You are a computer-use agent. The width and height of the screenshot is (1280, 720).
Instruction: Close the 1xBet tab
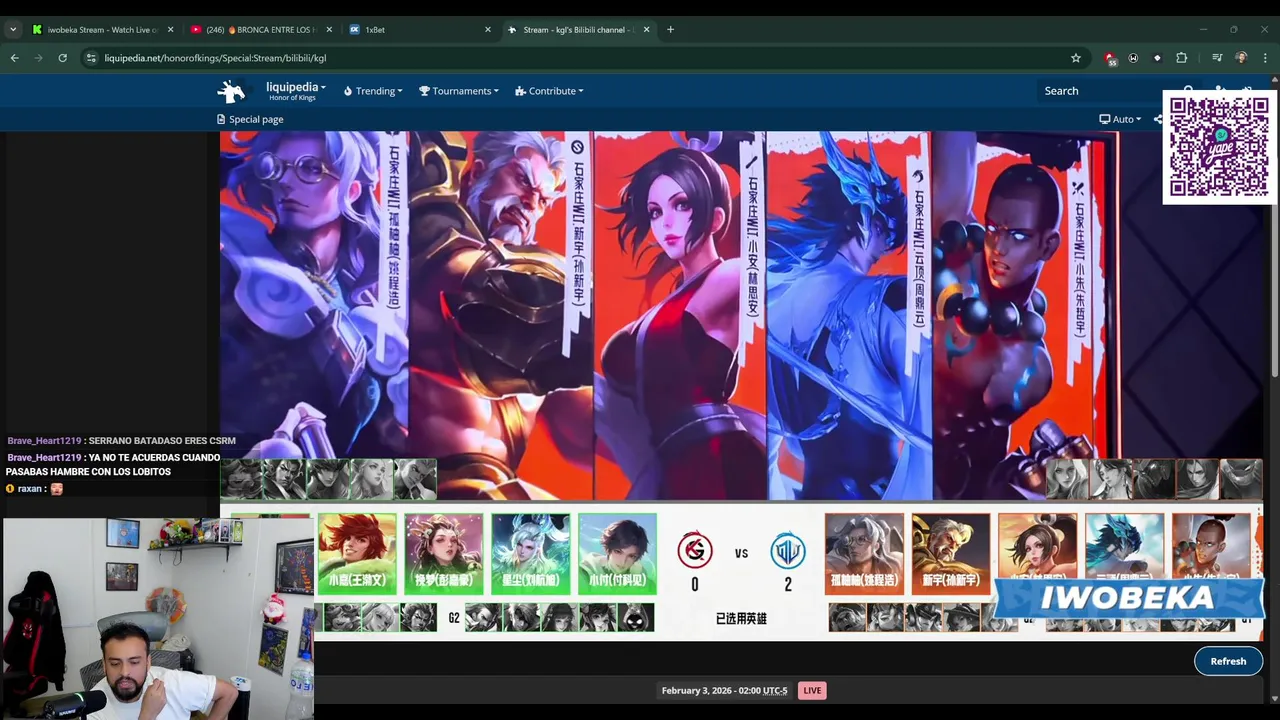tap(488, 30)
